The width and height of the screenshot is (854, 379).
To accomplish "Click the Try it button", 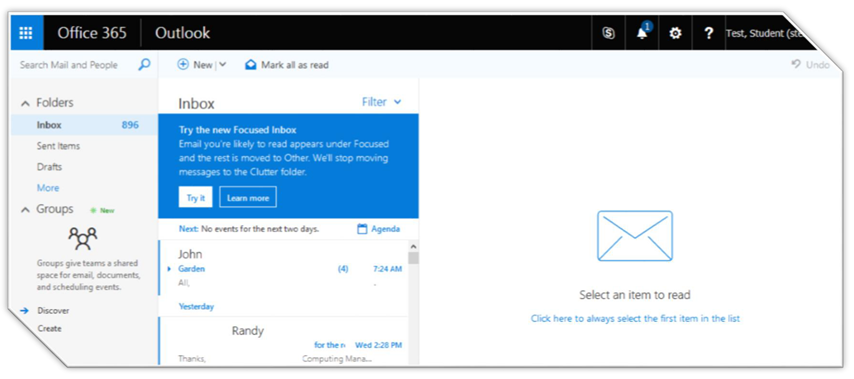I will (x=196, y=197).
